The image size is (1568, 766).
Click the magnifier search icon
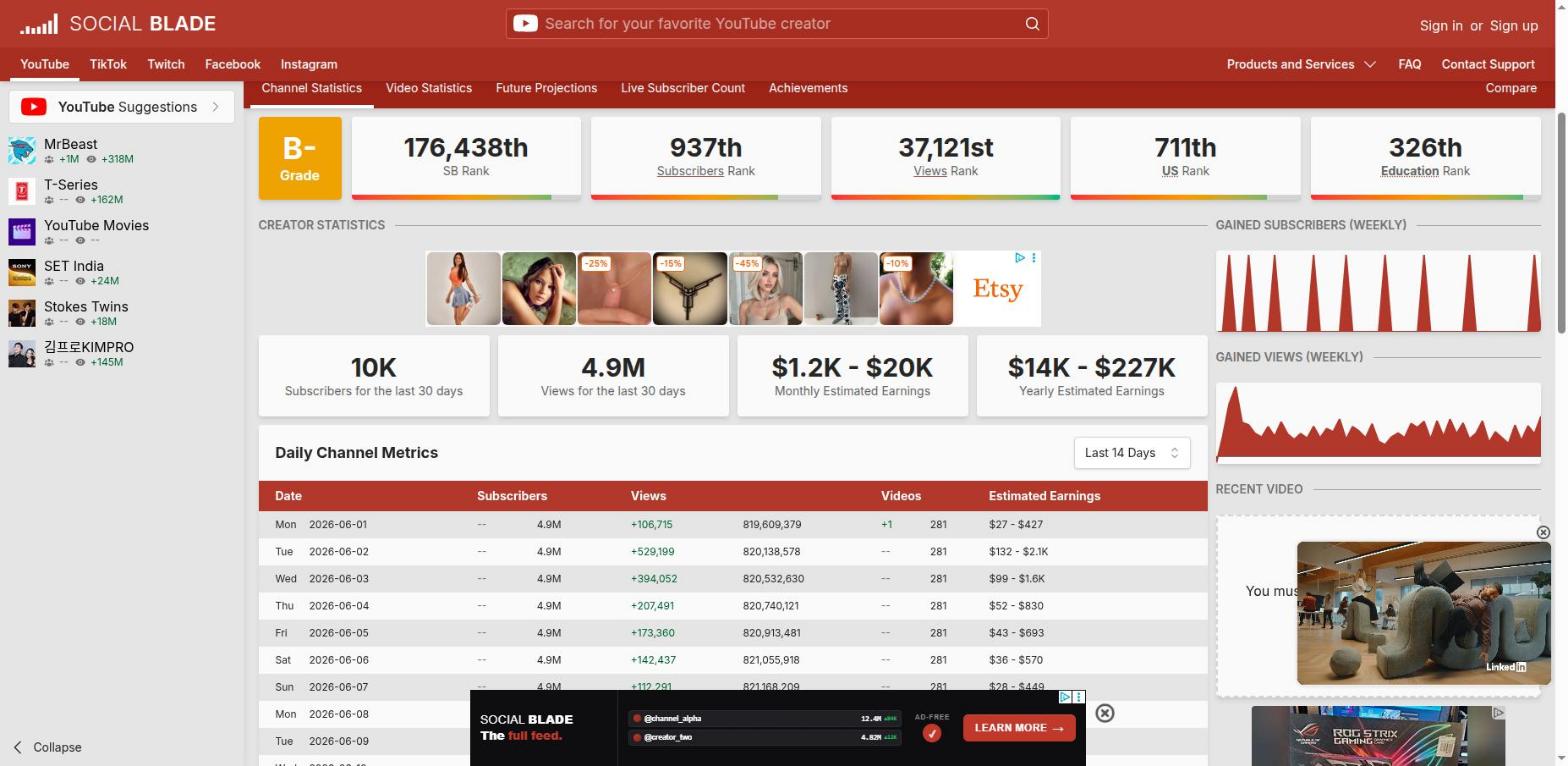click(1032, 24)
